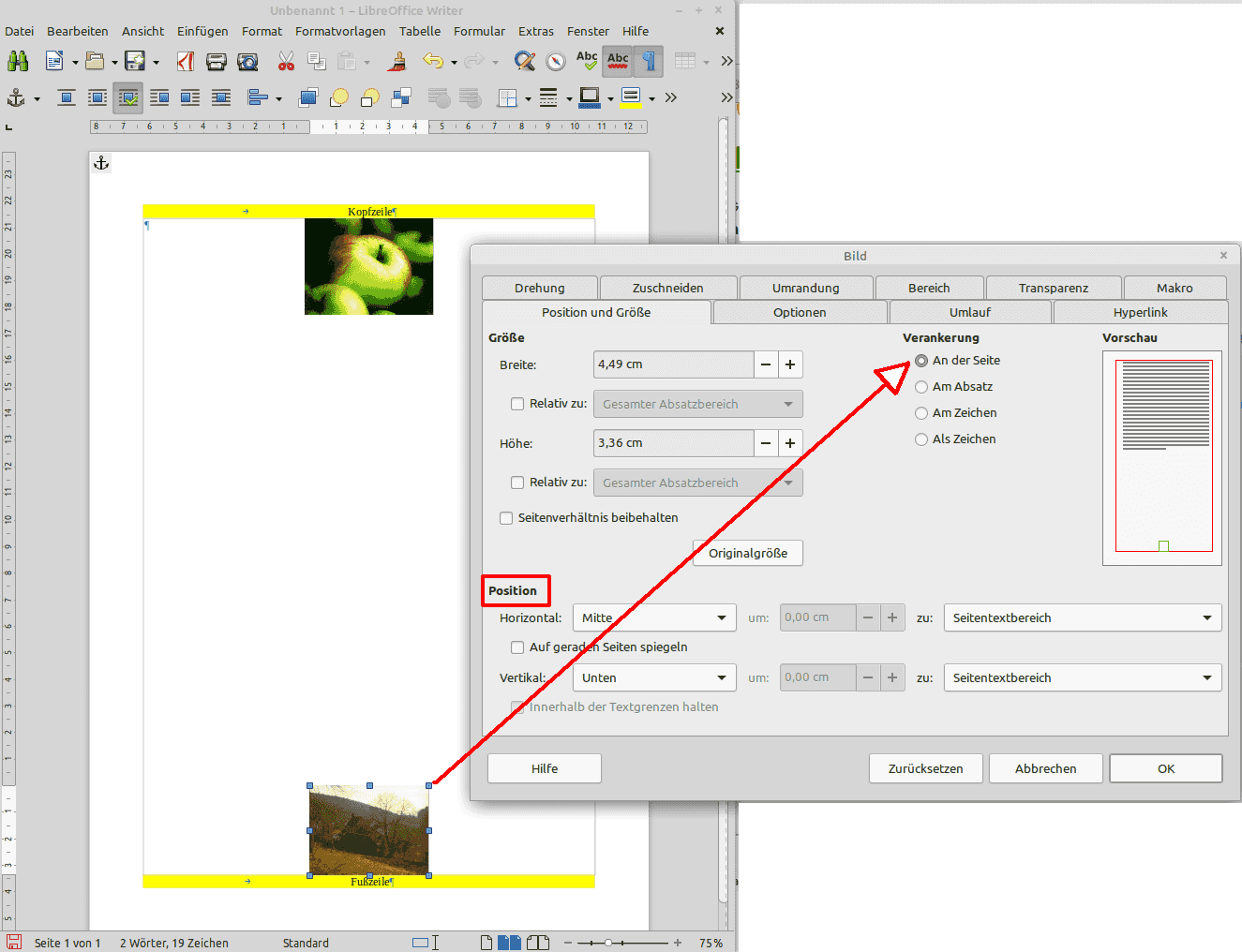
Task: Open Horizontal position dropdown showing Mitte
Action: click(654, 618)
